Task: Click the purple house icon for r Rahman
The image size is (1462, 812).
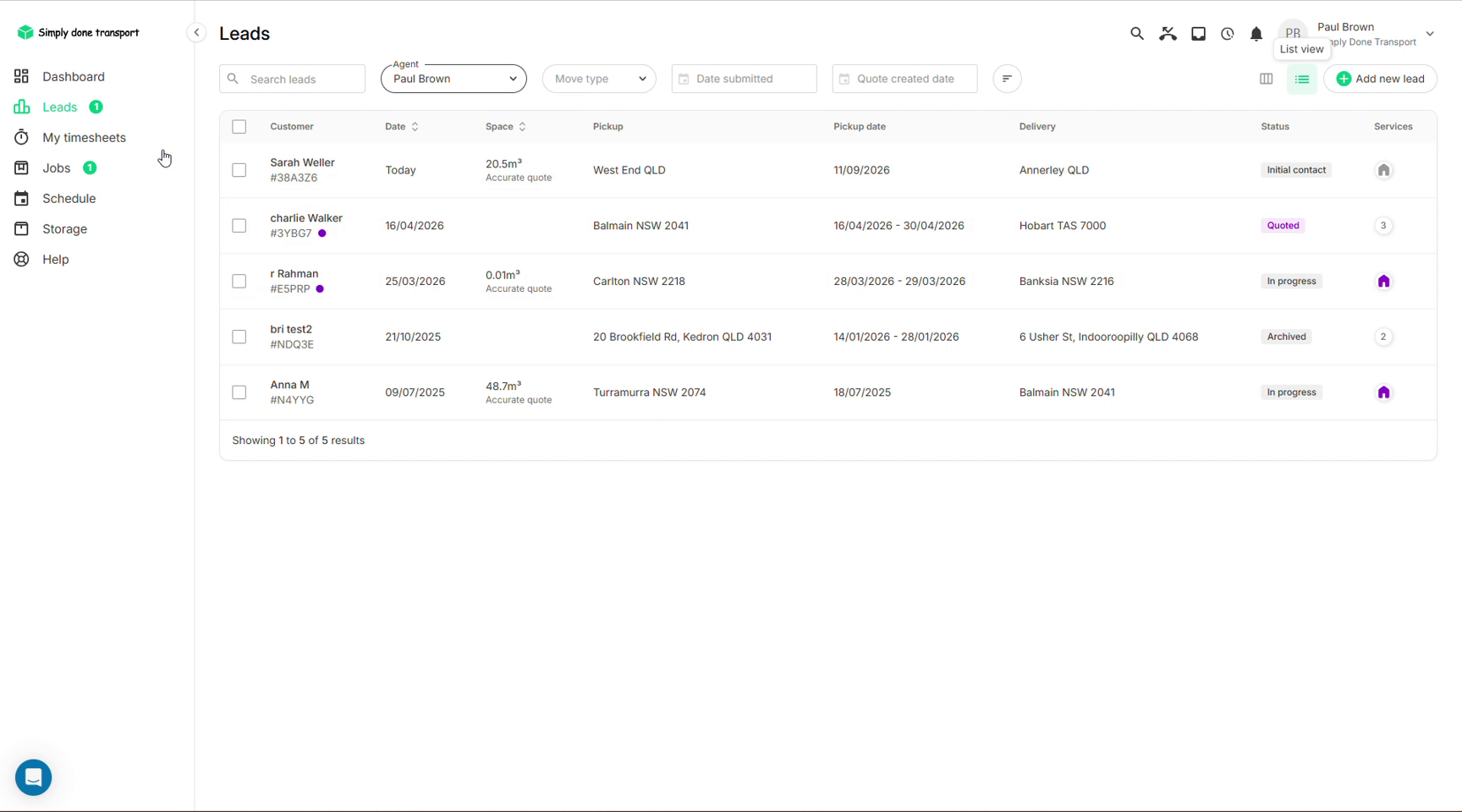Action: [x=1383, y=281]
